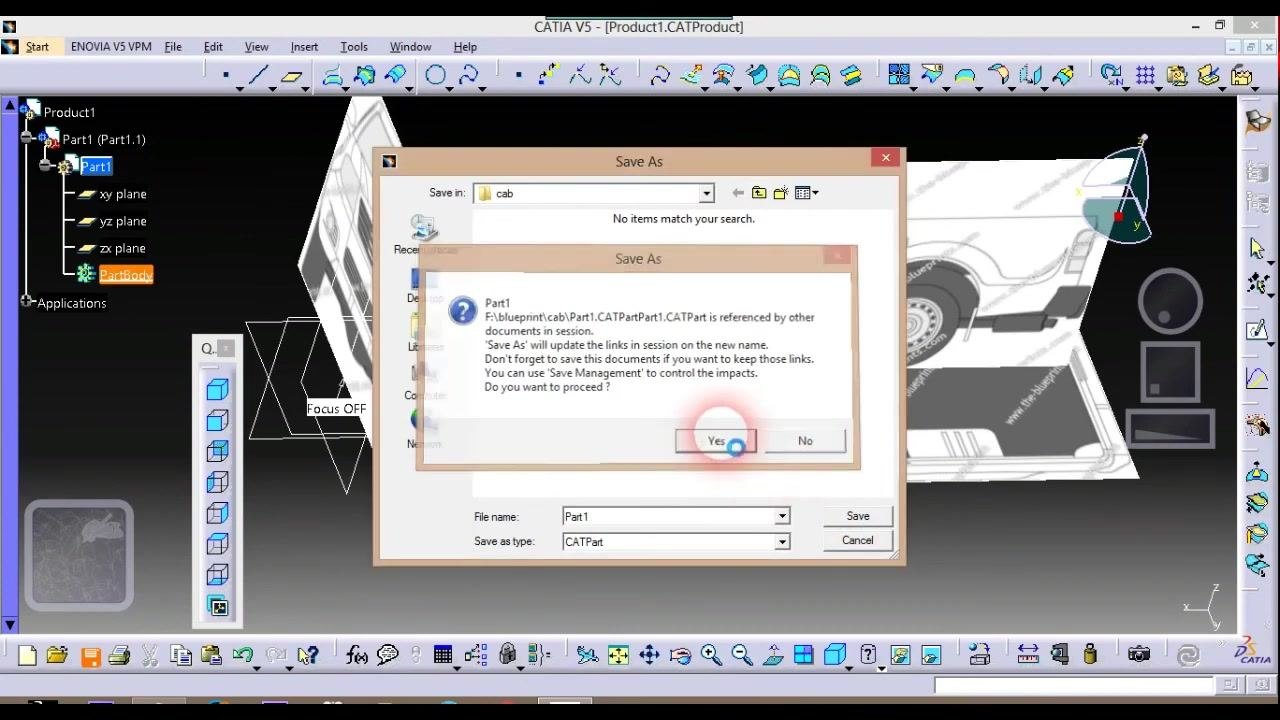Select the Circle tool in top toolbar

pos(435,76)
